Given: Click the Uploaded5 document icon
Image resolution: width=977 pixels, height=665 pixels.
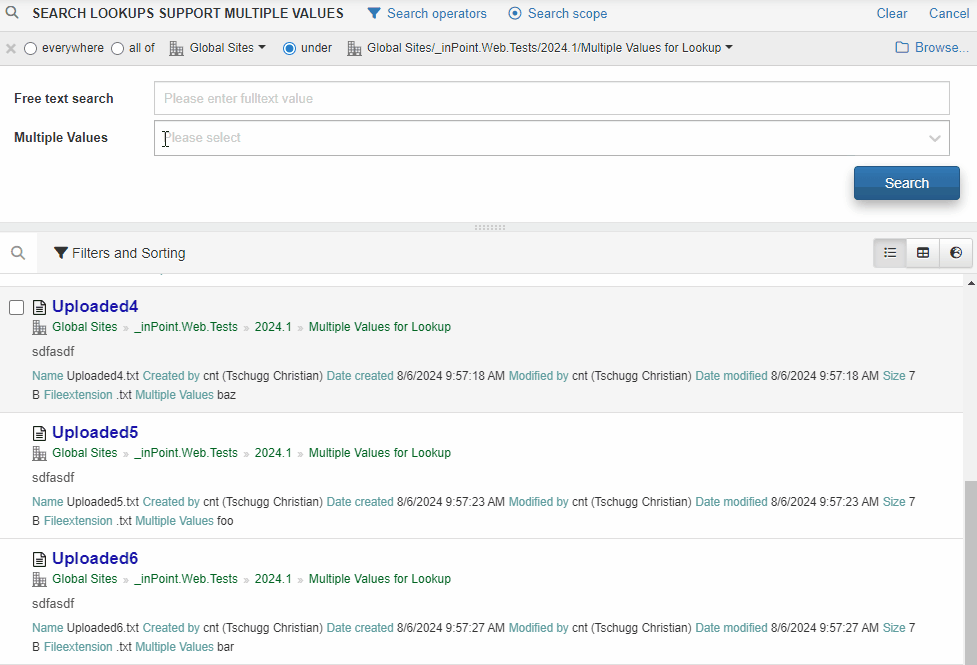Looking at the screenshot, I should coord(39,433).
